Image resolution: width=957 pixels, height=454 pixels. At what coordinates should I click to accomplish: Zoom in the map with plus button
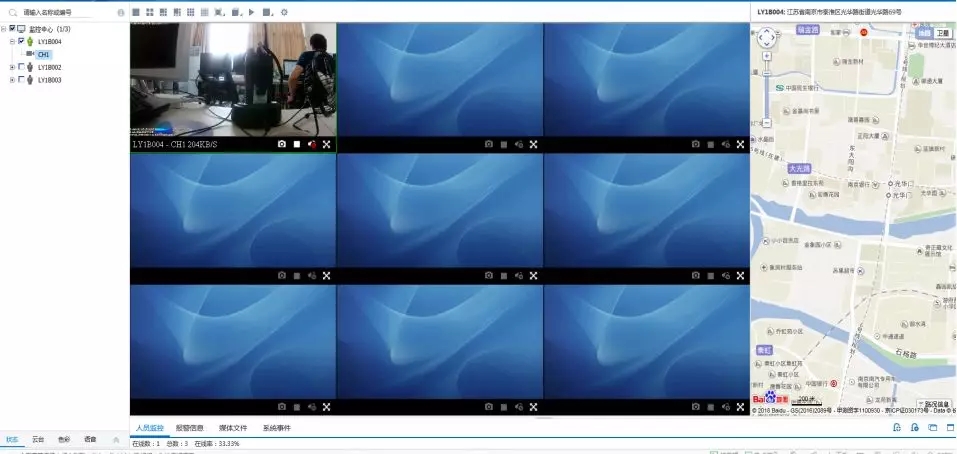(767, 56)
